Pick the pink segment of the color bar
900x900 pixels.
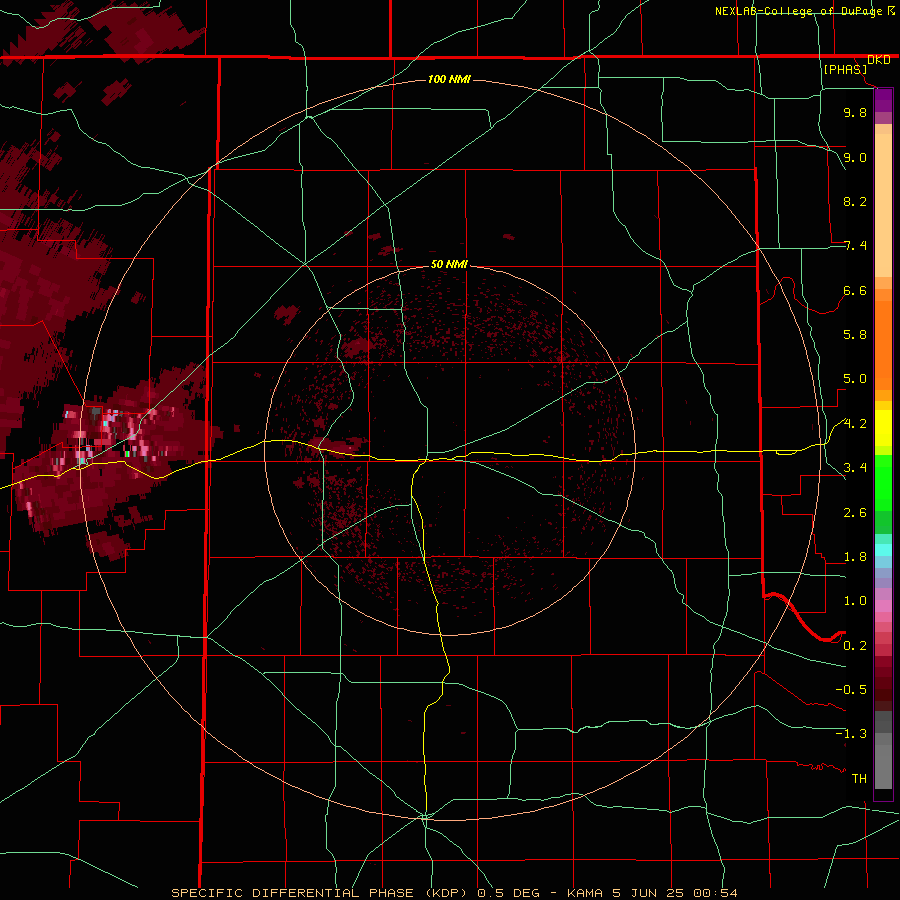(883, 606)
